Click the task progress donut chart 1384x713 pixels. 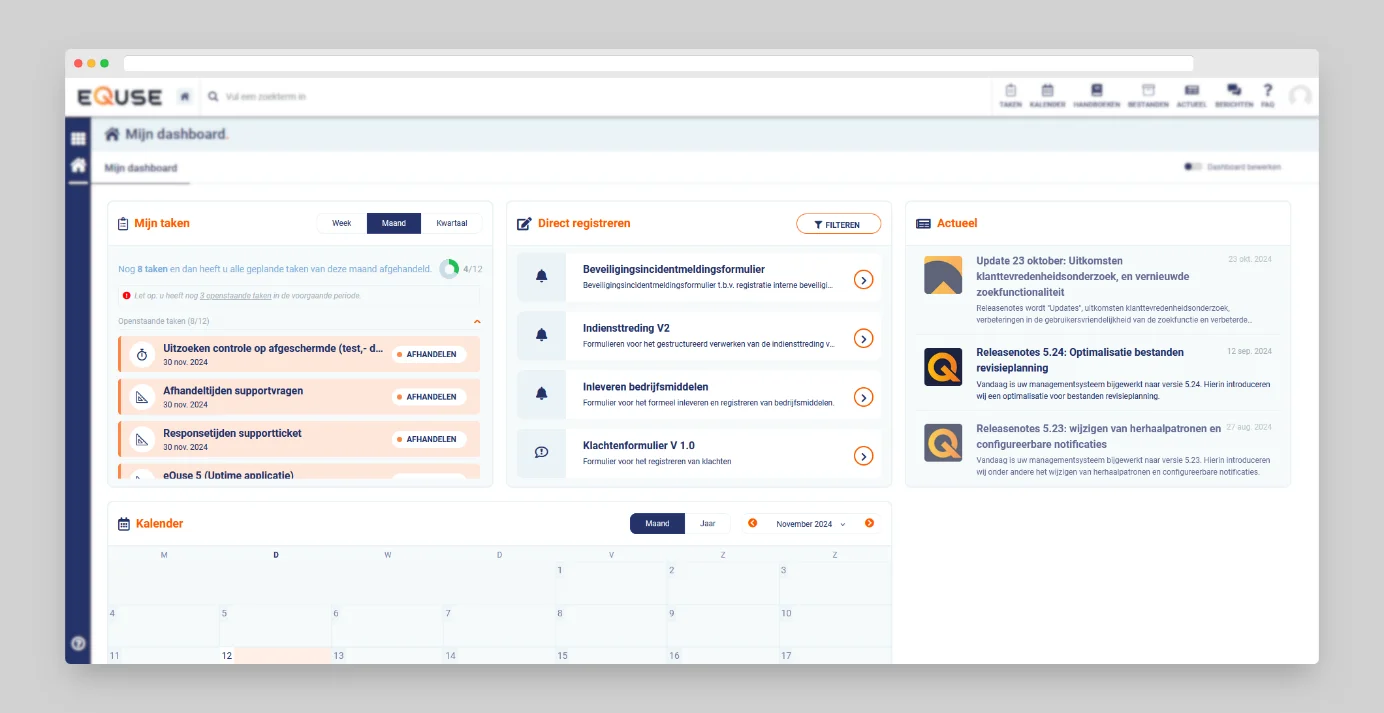(x=449, y=269)
